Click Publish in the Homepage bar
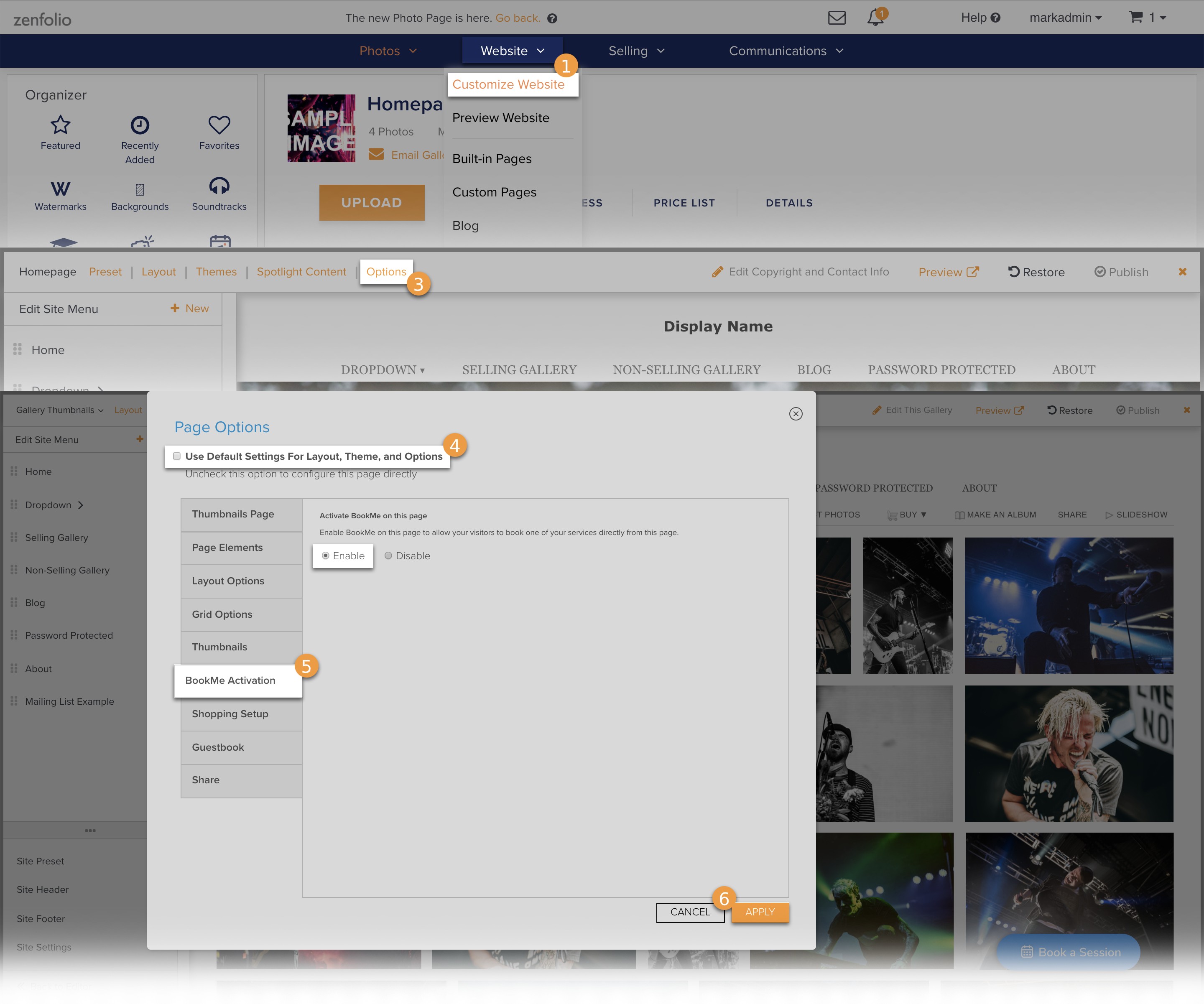 [x=1122, y=272]
